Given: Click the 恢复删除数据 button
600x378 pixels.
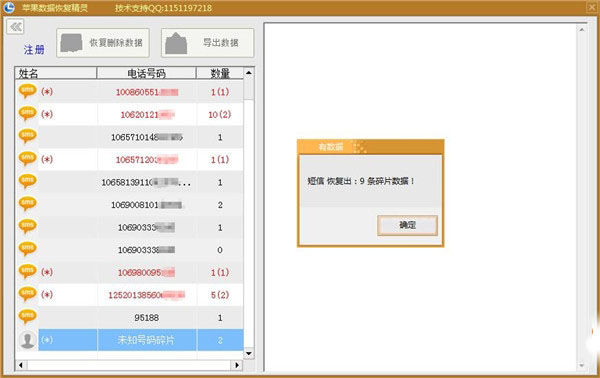Looking at the screenshot, I should 103,43.
